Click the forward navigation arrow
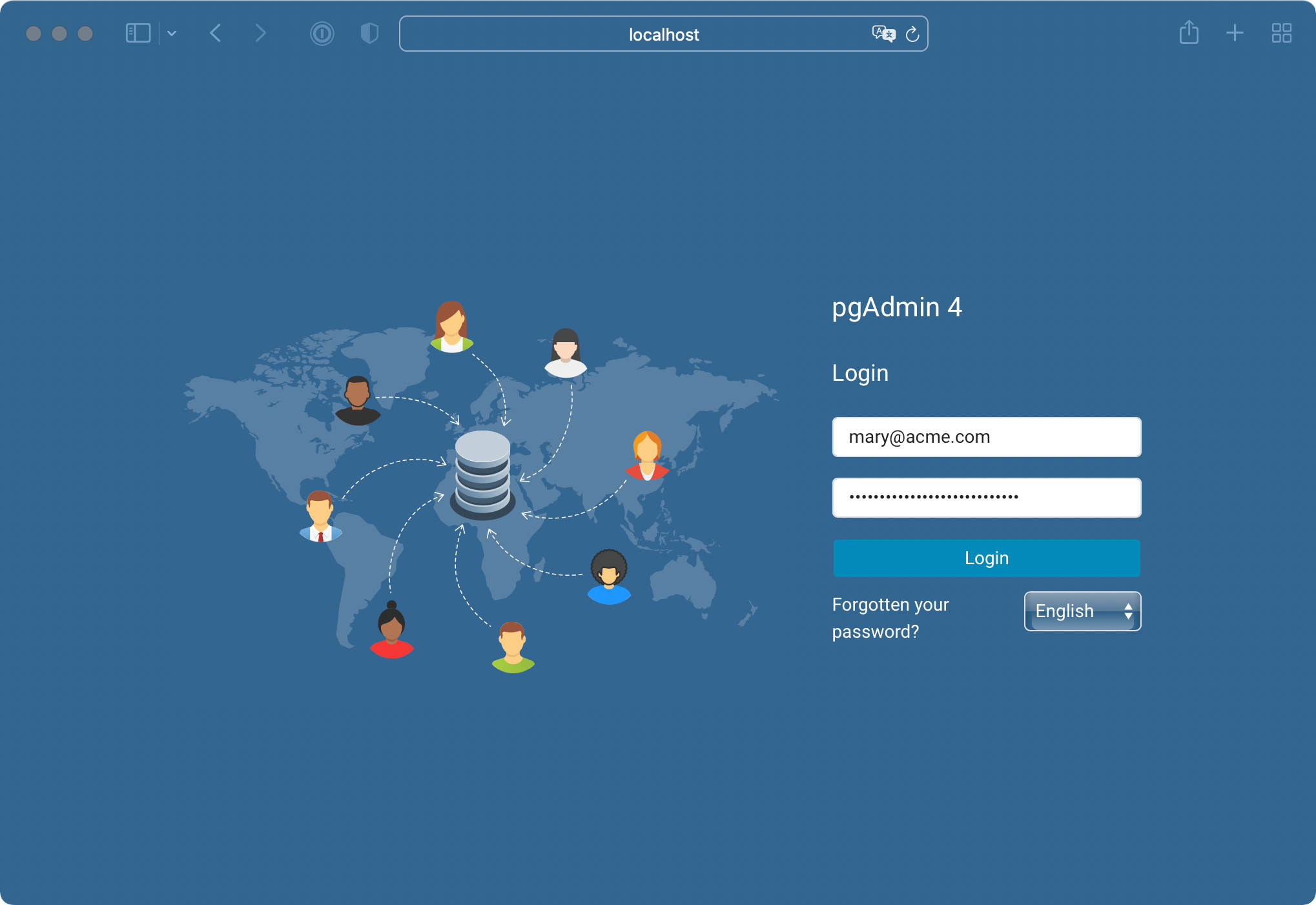The width and height of the screenshot is (1316, 905). click(260, 34)
